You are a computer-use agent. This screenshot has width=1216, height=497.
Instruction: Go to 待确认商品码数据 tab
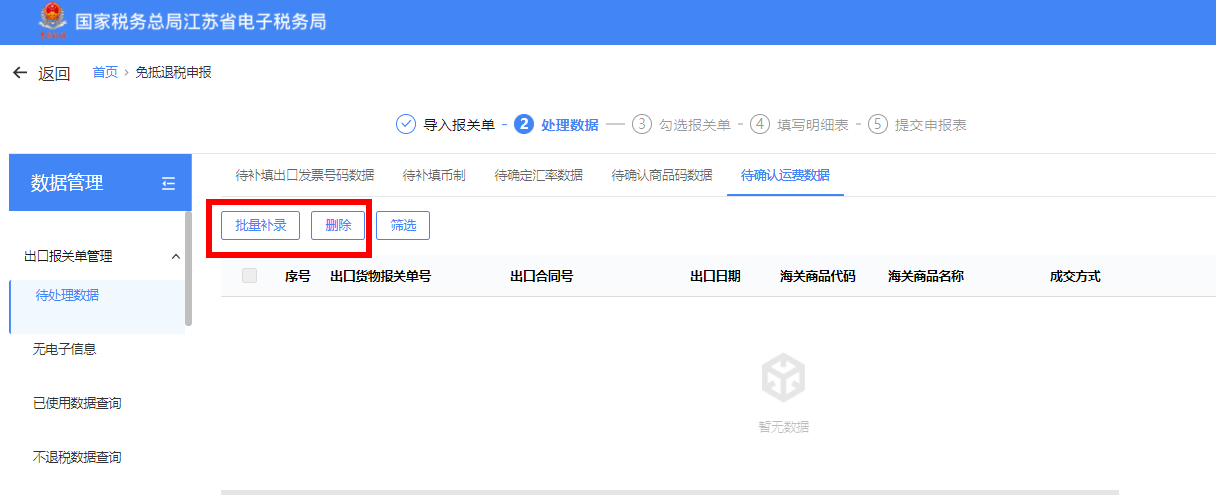[662, 175]
